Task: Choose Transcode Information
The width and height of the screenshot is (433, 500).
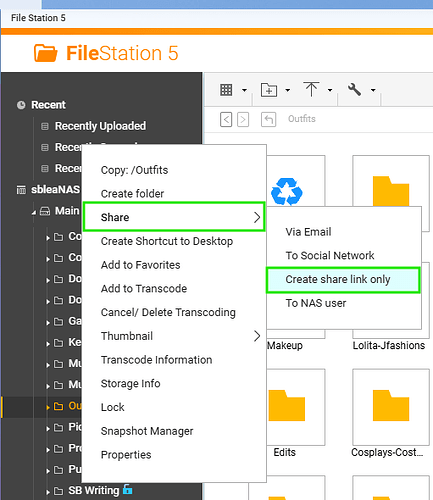Action: click(x=156, y=360)
